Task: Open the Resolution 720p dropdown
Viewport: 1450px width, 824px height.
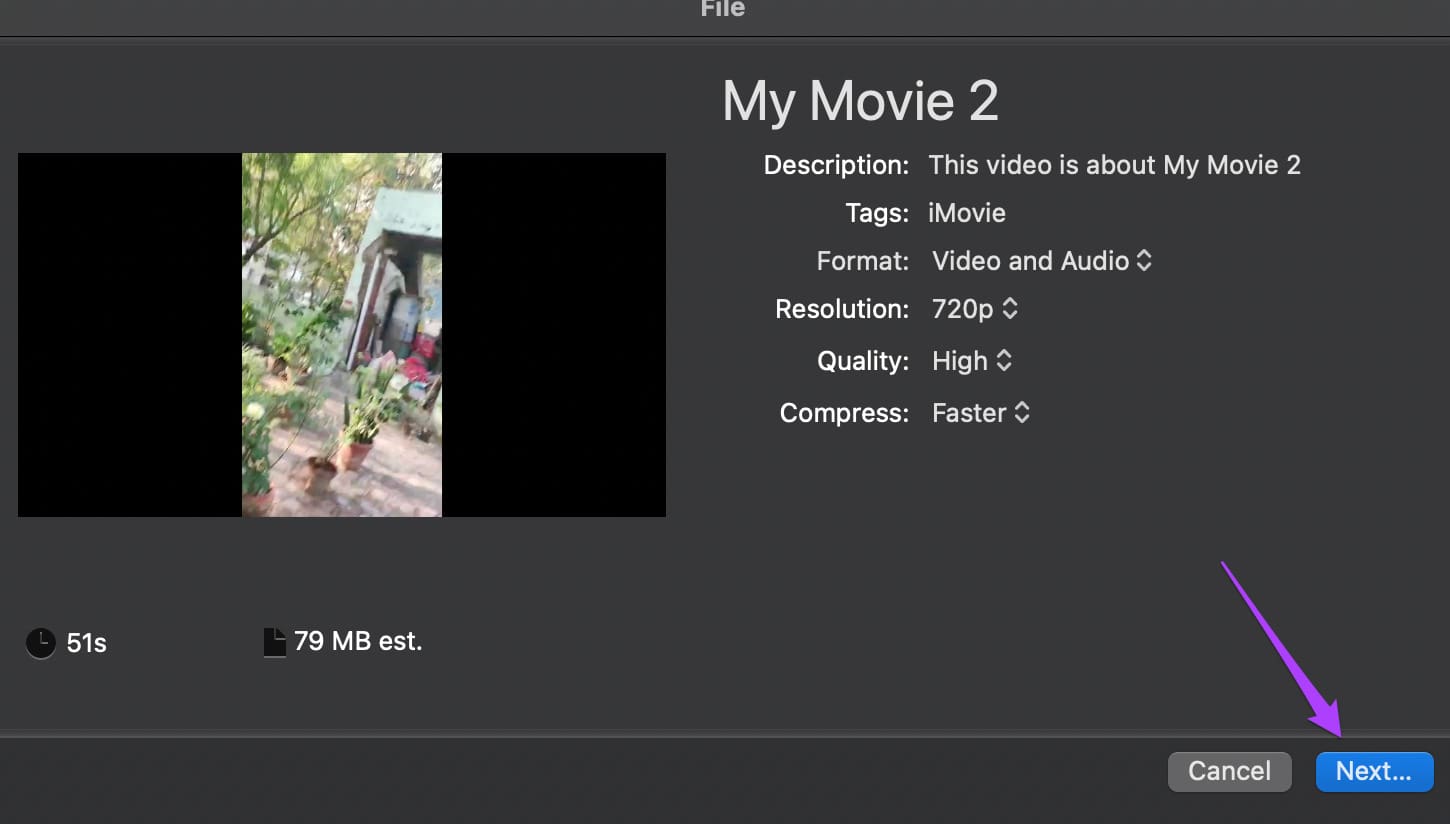Action: (x=975, y=309)
